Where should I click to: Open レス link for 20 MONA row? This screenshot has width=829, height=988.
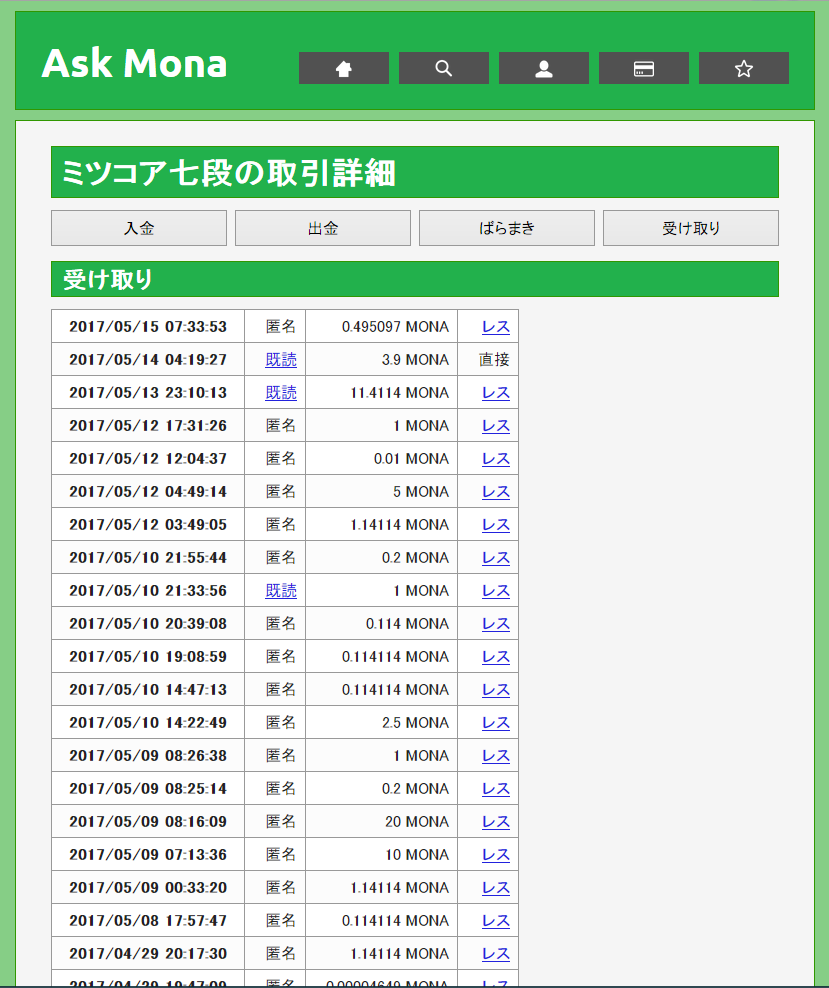tap(496, 822)
